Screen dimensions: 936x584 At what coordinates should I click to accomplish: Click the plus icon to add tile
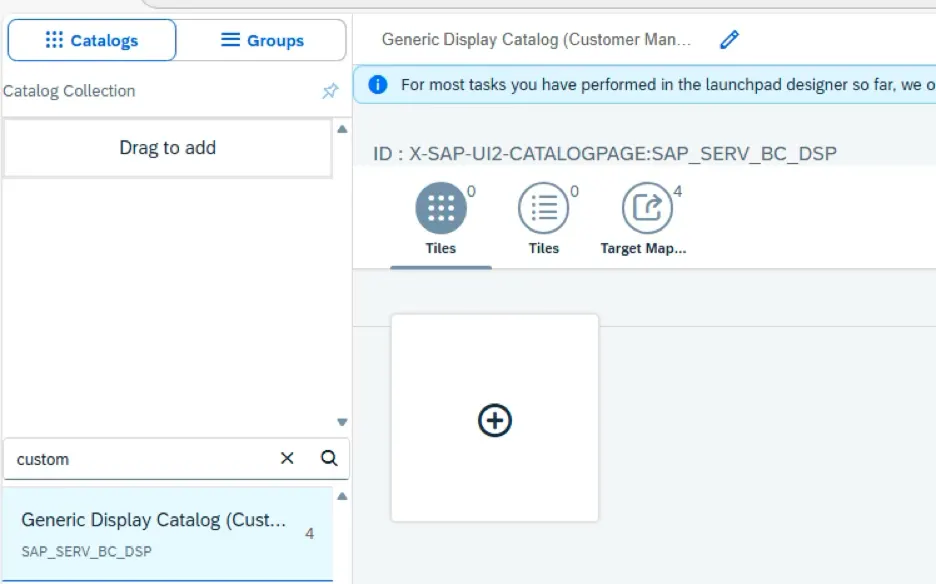(495, 420)
